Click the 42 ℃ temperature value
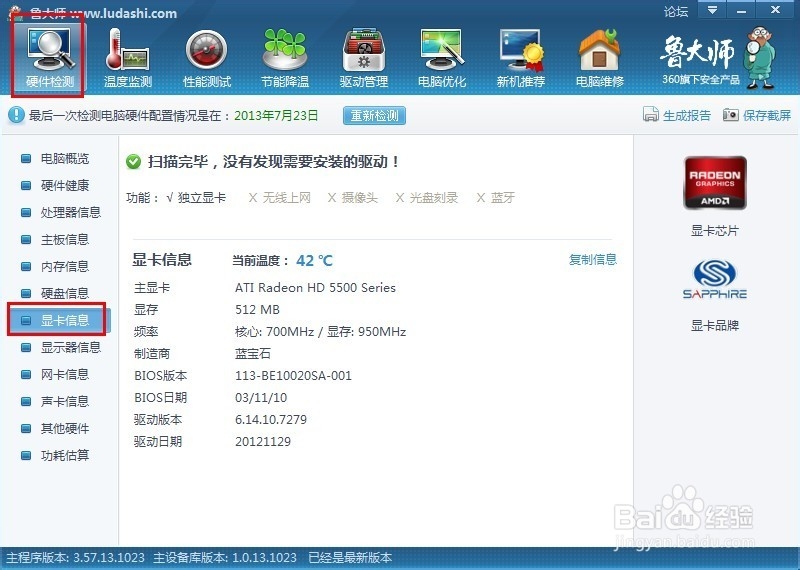 (x=314, y=261)
